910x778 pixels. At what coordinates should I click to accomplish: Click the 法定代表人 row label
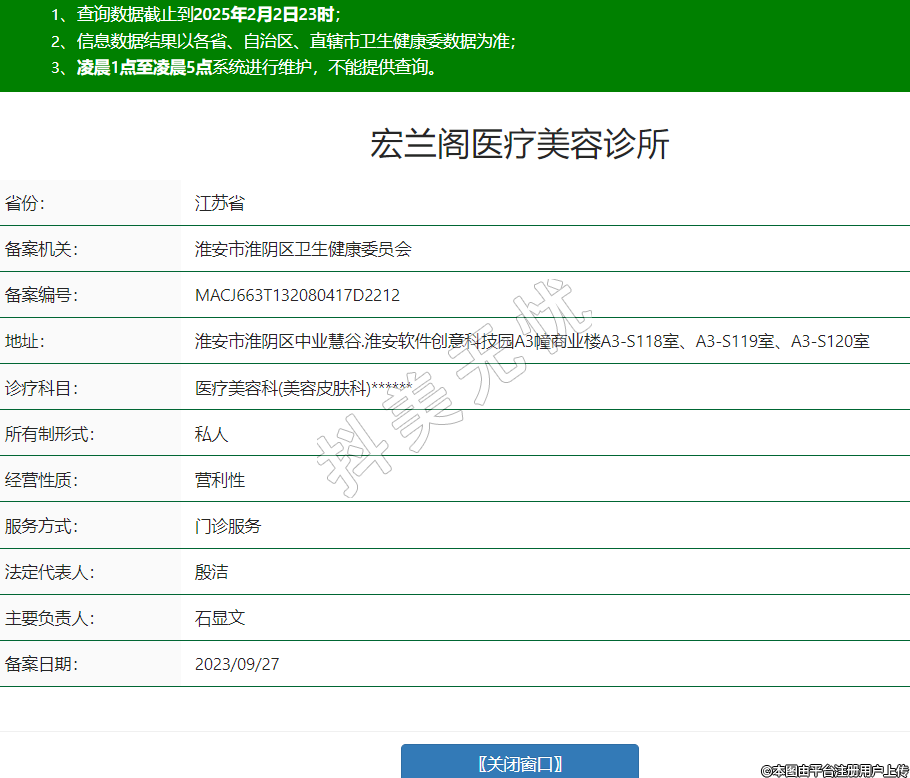coord(49,572)
